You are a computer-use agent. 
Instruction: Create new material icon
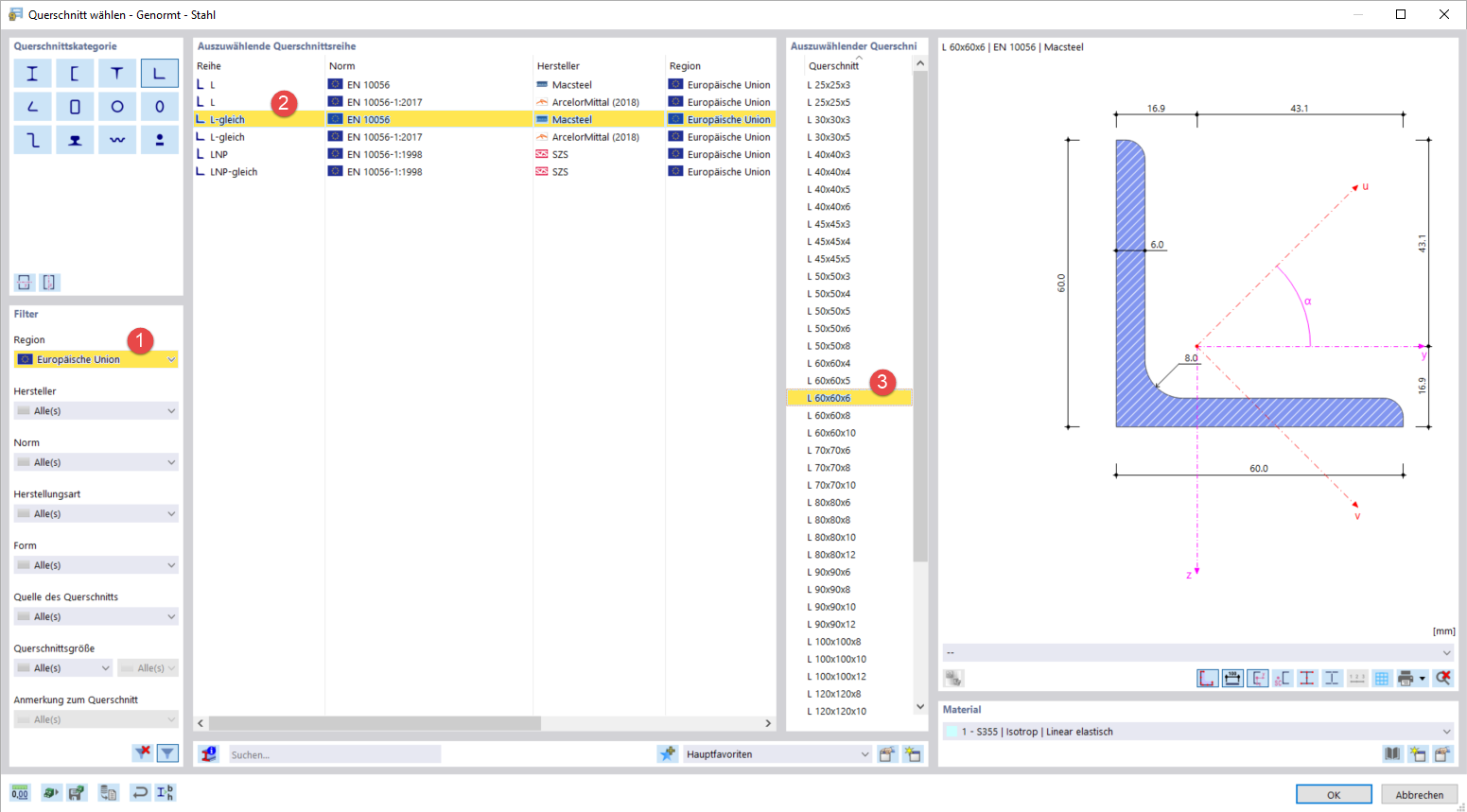tap(1417, 753)
